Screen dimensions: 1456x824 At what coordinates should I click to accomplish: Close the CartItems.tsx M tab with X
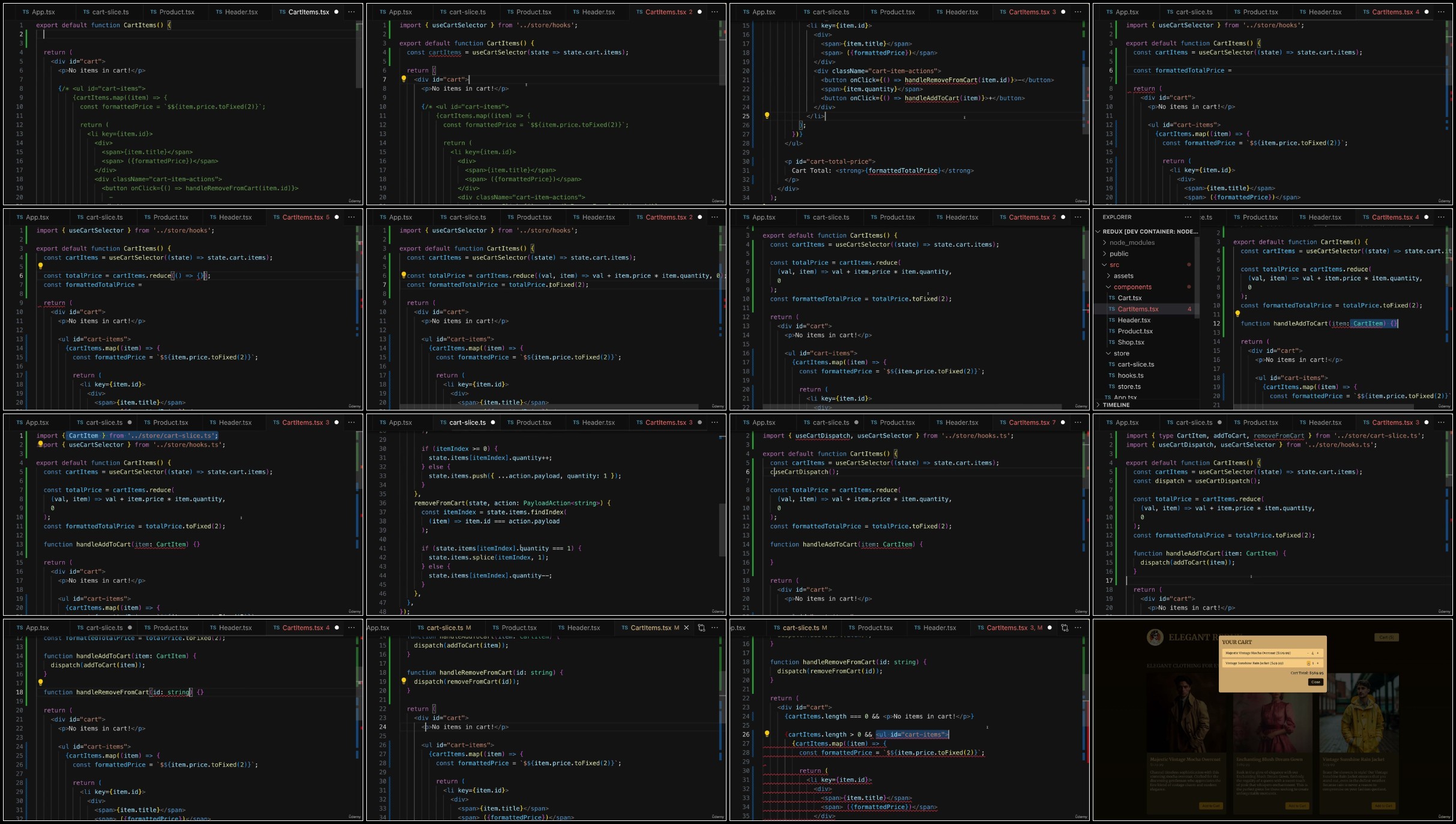[686, 628]
